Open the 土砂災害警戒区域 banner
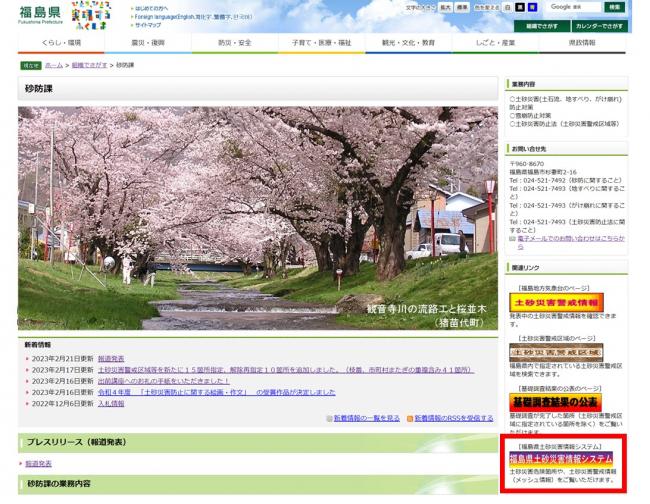The width and height of the screenshot is (650, 504). [x=556, y=351]
